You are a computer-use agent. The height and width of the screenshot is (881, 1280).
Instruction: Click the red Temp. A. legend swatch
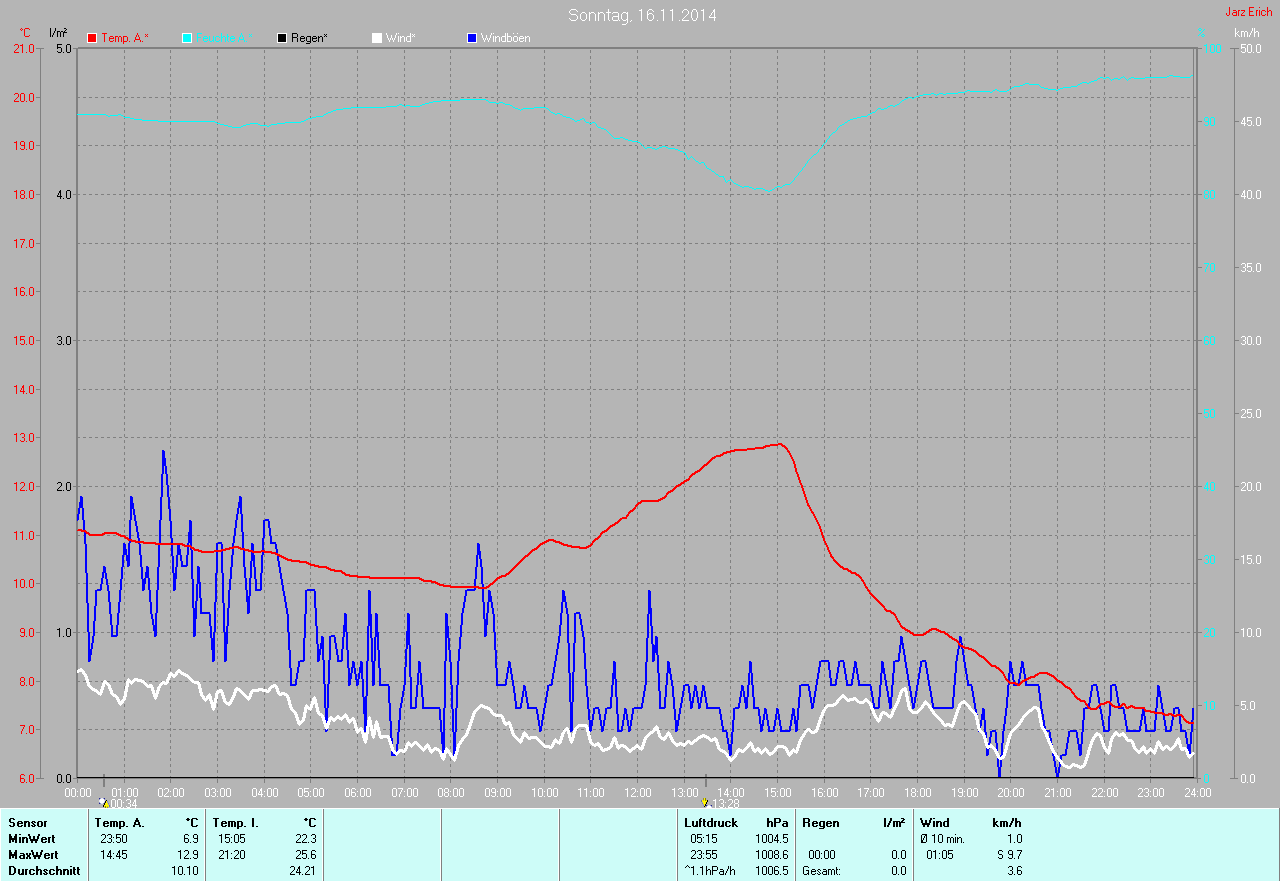click(92, 38)
